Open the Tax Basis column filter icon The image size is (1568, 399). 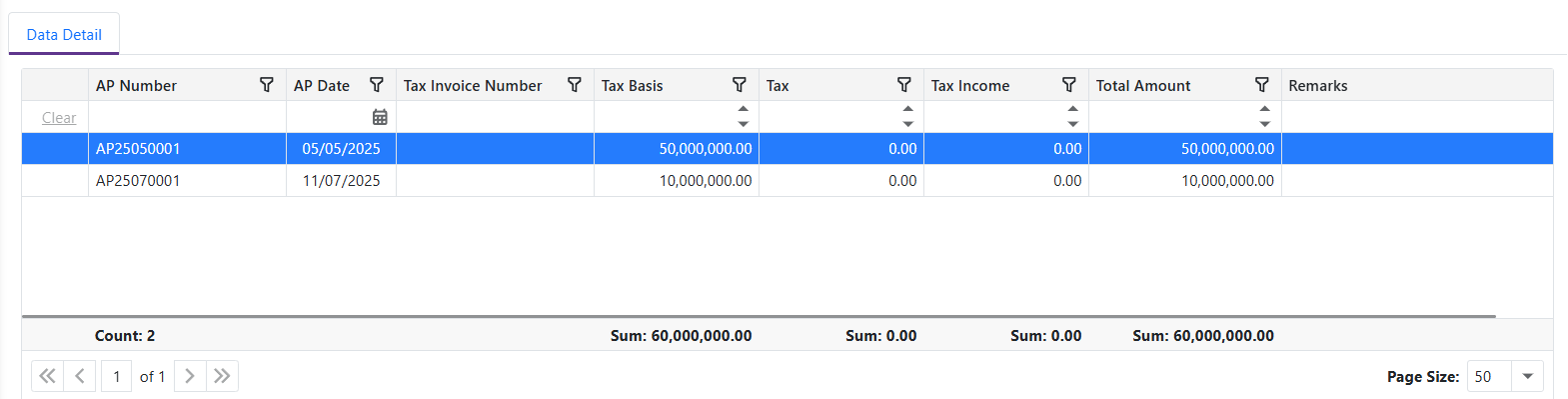(x=740, y=85)
